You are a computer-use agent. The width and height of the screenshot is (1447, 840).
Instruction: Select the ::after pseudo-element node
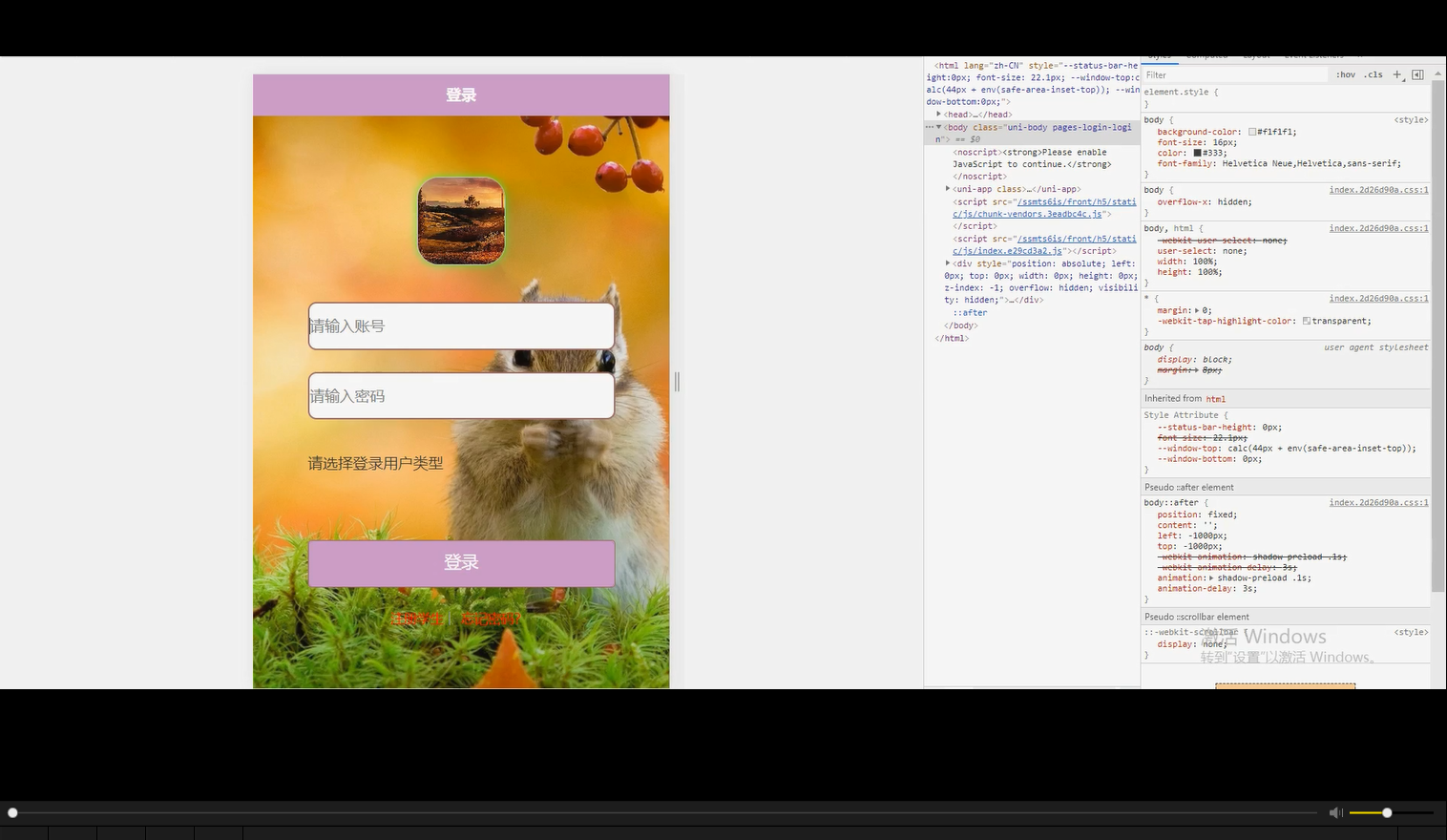pos(970,313)
